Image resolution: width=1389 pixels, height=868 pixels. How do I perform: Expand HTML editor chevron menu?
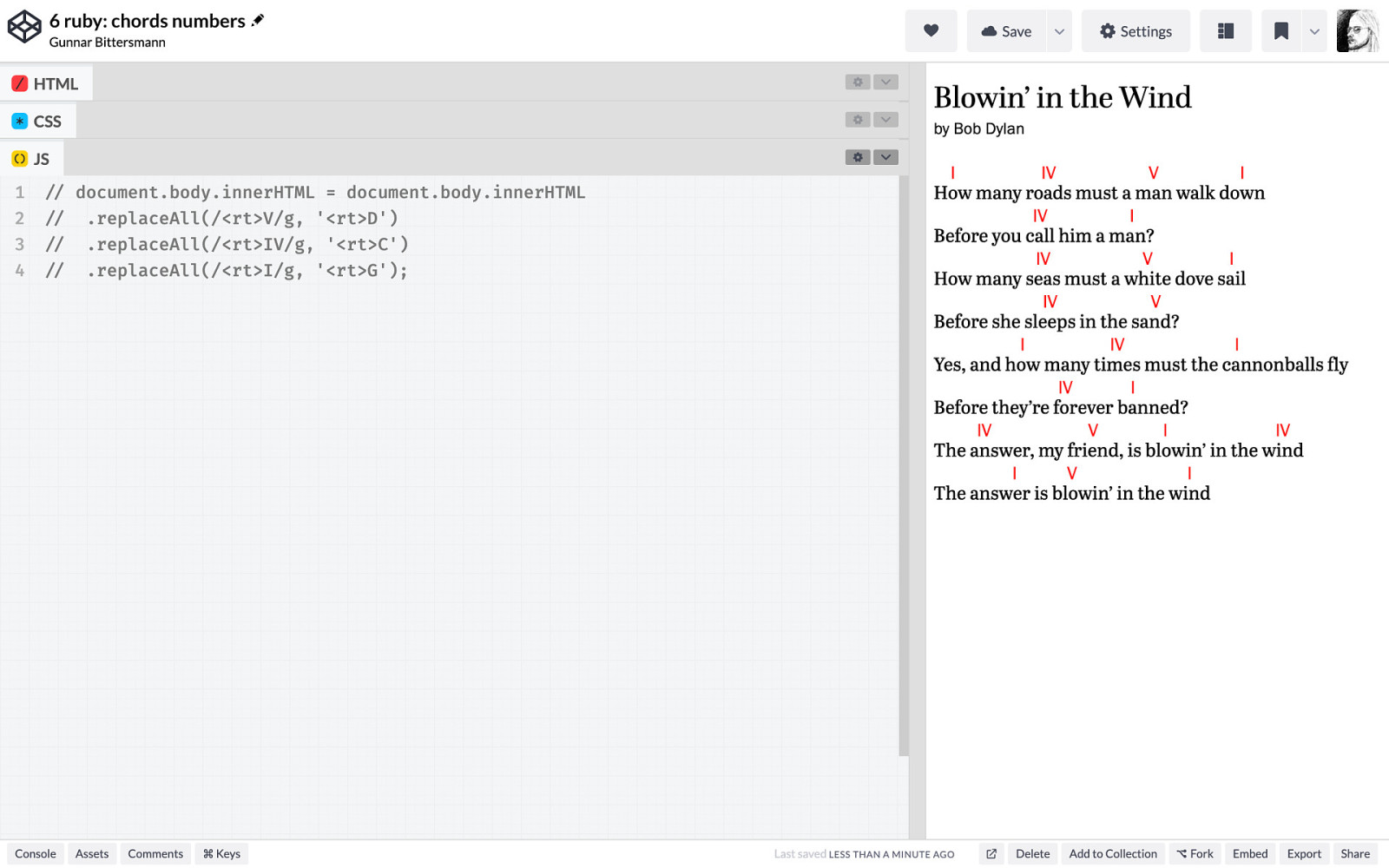(885, 82)
